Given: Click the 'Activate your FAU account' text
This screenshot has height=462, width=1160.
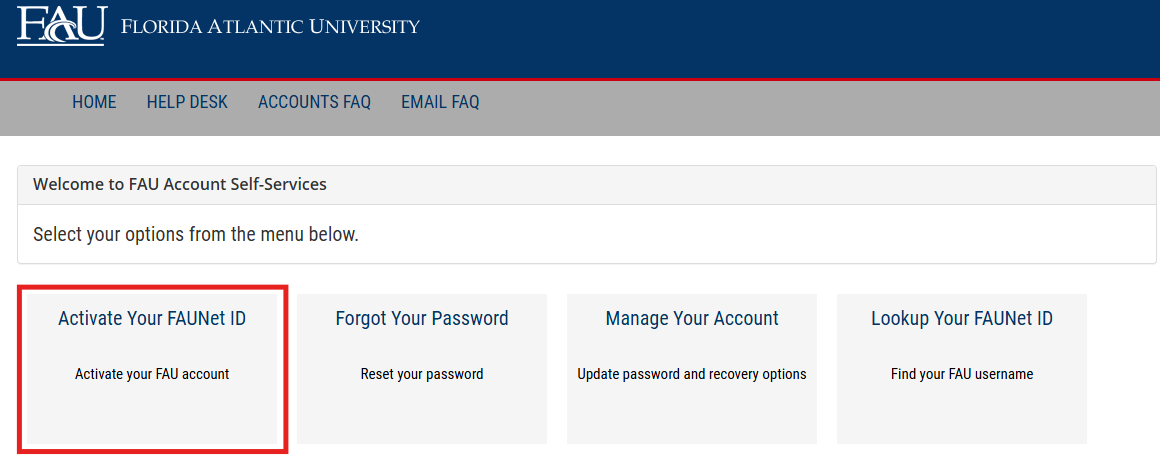Looking at the screenshot, I should click(x=152, y=375).
